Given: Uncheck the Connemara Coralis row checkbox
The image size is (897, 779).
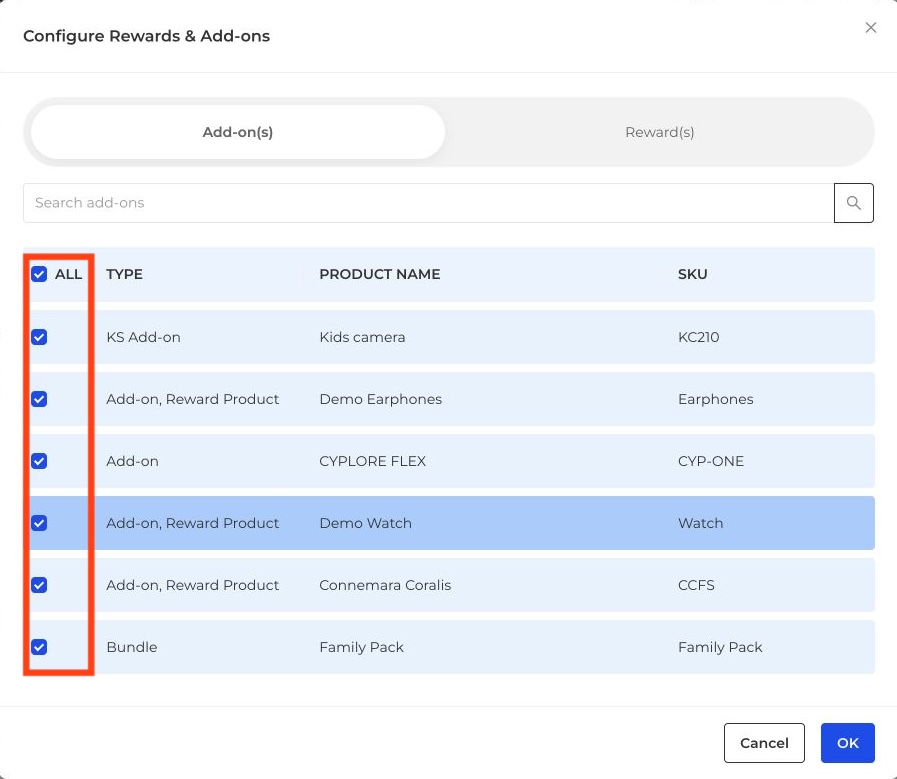Looking at the screenshot, I should (x=39, y=585).
